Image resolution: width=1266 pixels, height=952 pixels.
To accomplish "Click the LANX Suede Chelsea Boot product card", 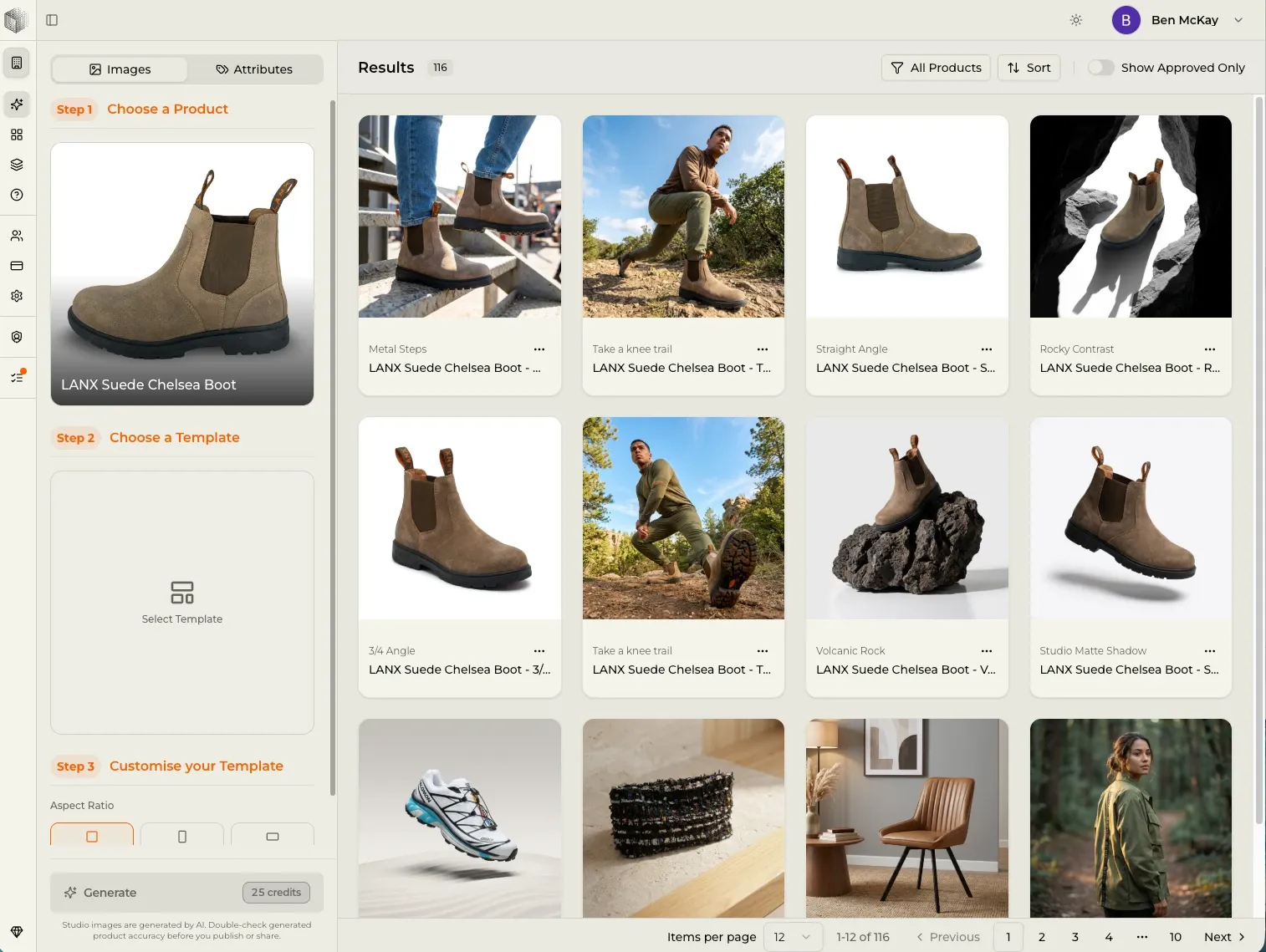I will click(x=182, y=274).
